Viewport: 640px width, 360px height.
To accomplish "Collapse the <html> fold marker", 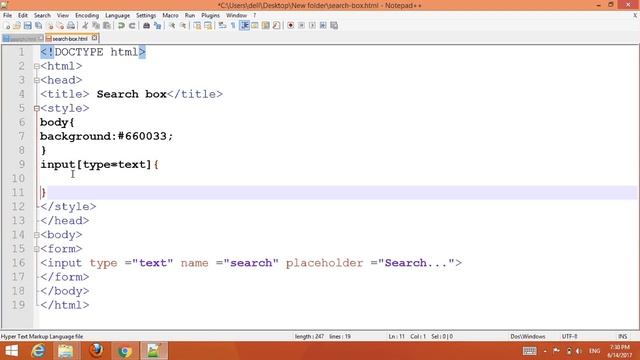I will [x=37, y=66].
